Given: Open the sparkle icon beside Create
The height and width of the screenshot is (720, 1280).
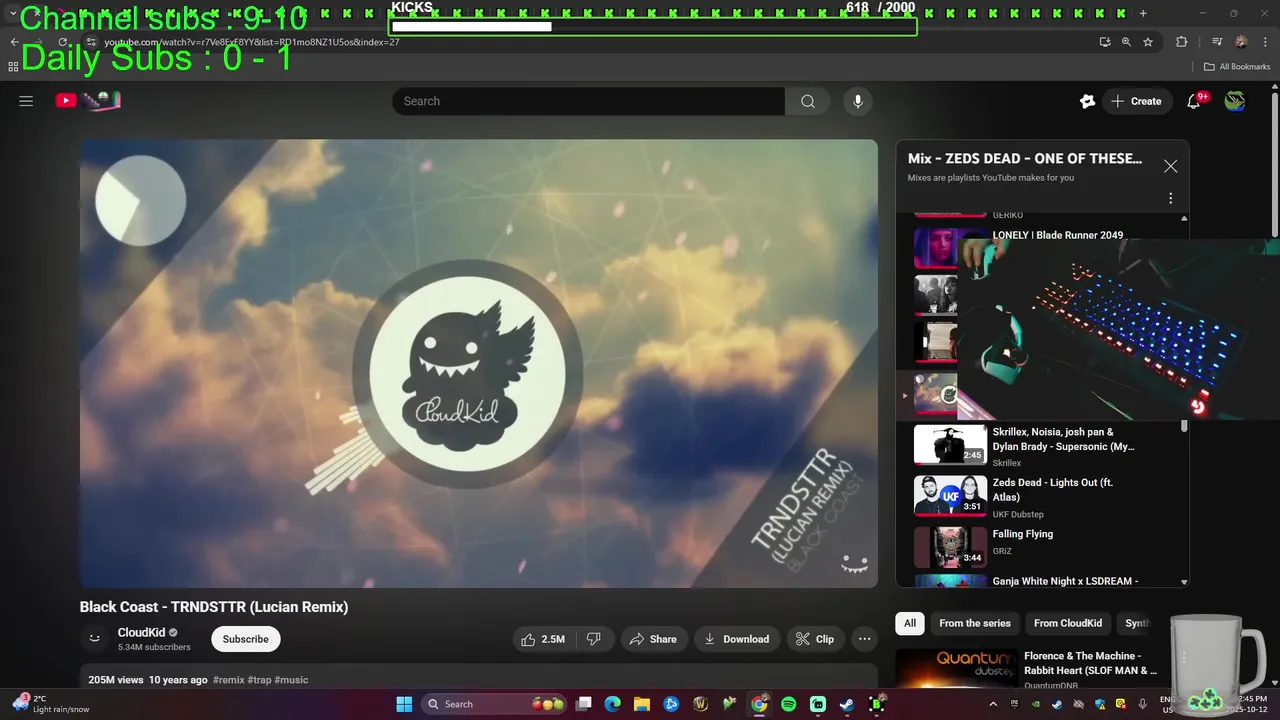Looking at the screenshot, I should pos(1087,101).
